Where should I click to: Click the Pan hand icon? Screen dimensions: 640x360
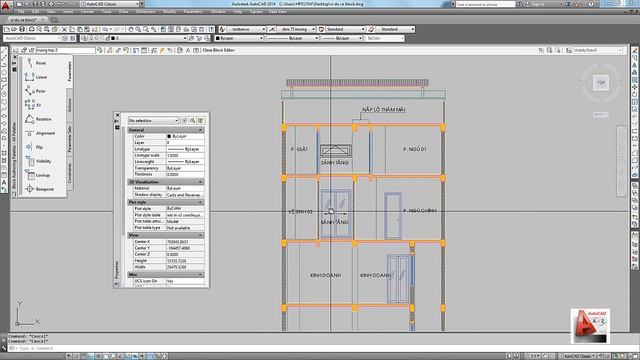[131, 29]
